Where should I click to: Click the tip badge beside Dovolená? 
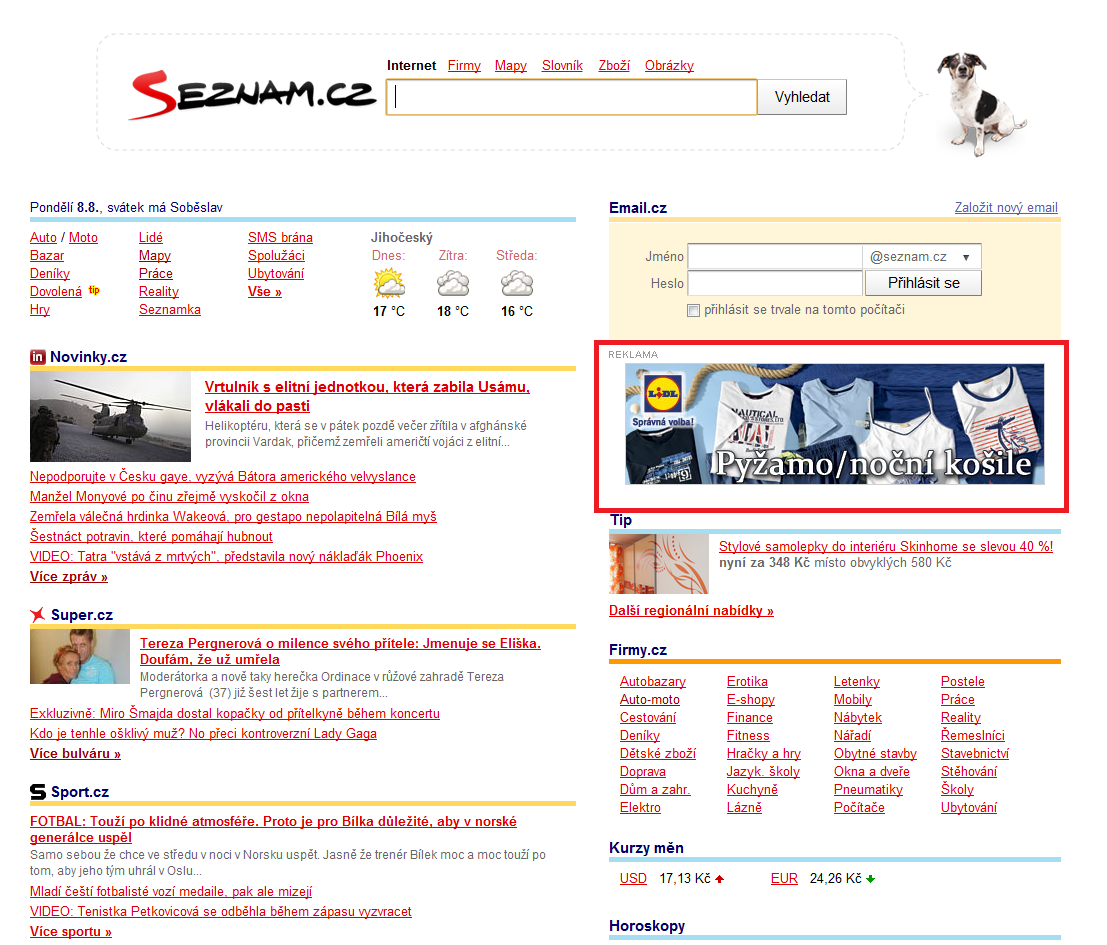coord(94,290)
